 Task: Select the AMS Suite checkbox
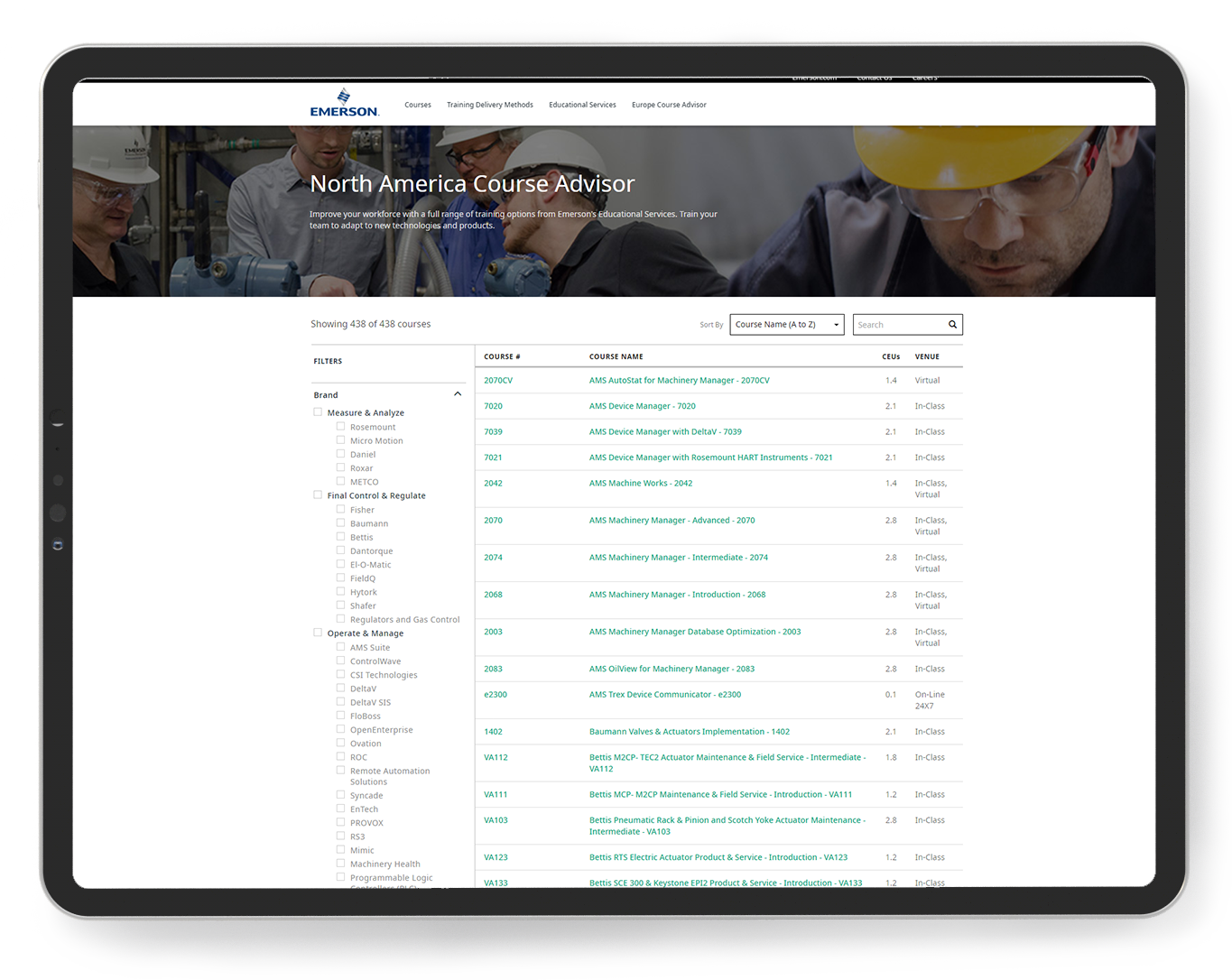[340, 647]
